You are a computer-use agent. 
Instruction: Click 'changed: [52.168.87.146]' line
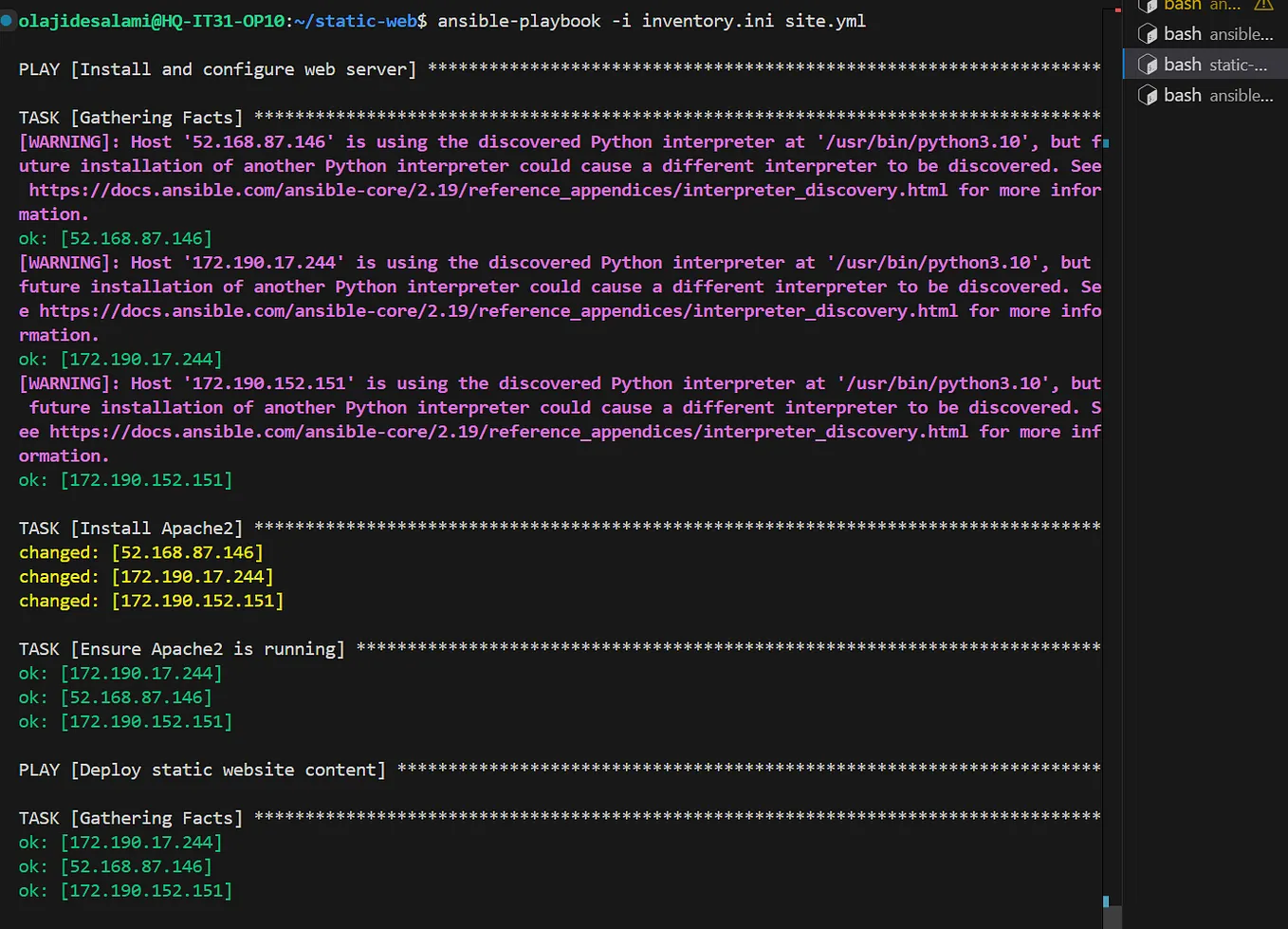[141, 552]
